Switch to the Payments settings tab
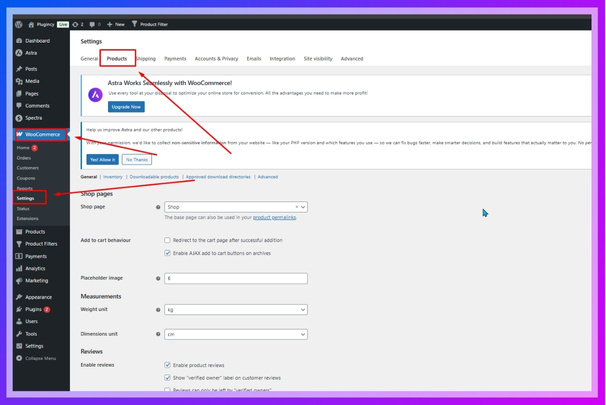606x405 pixels. [175, 59]
